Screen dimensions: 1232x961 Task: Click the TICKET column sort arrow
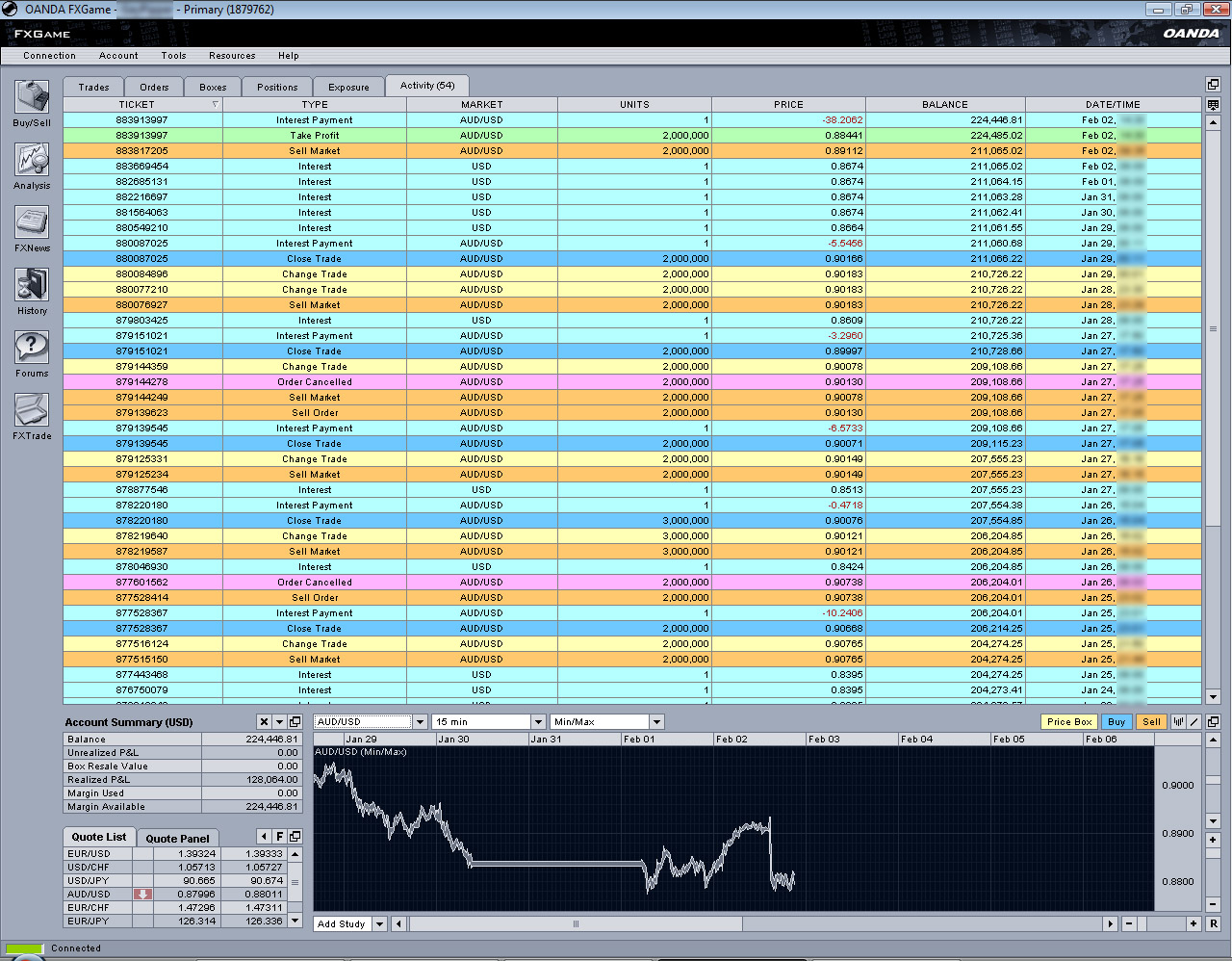point(215,104)
